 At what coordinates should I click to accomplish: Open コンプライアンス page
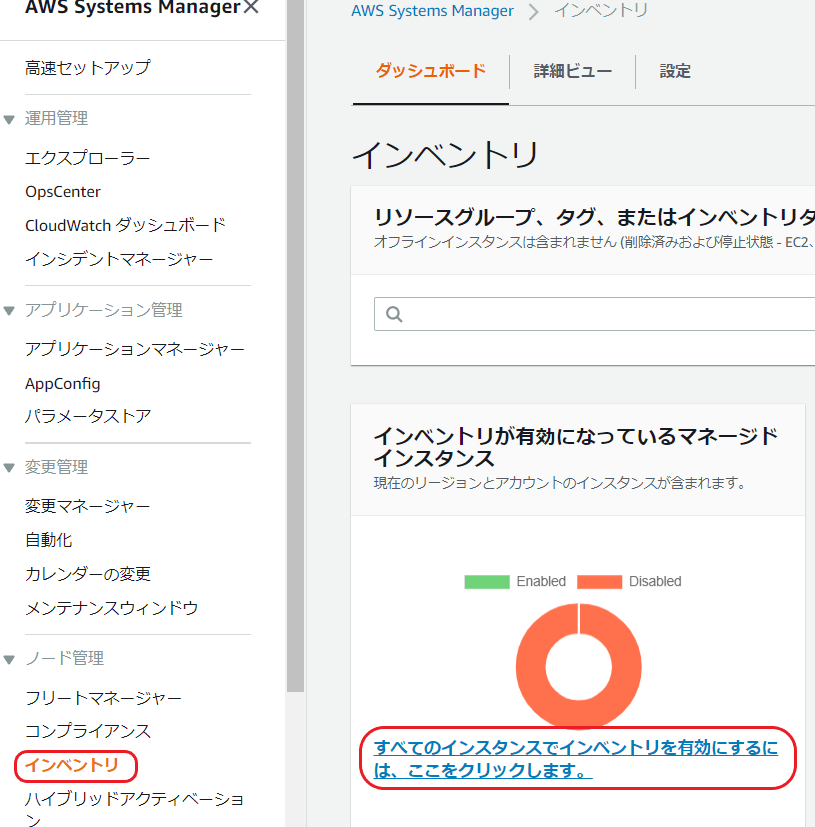pos(88,731)
